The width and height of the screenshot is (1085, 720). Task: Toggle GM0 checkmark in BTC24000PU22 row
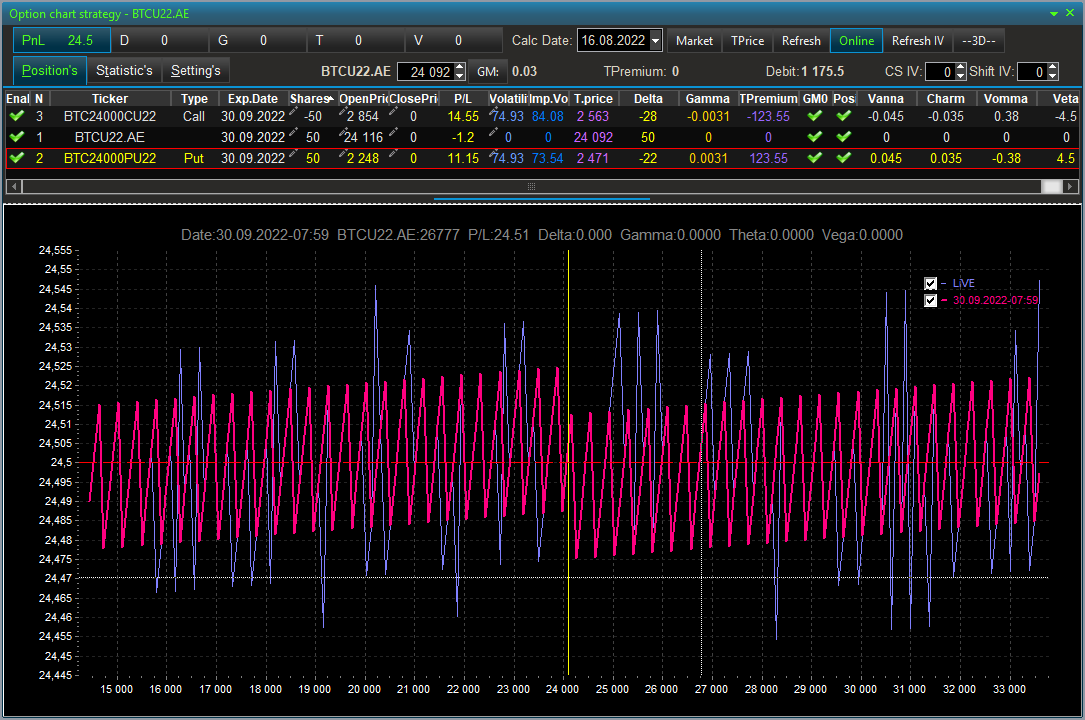815,158
